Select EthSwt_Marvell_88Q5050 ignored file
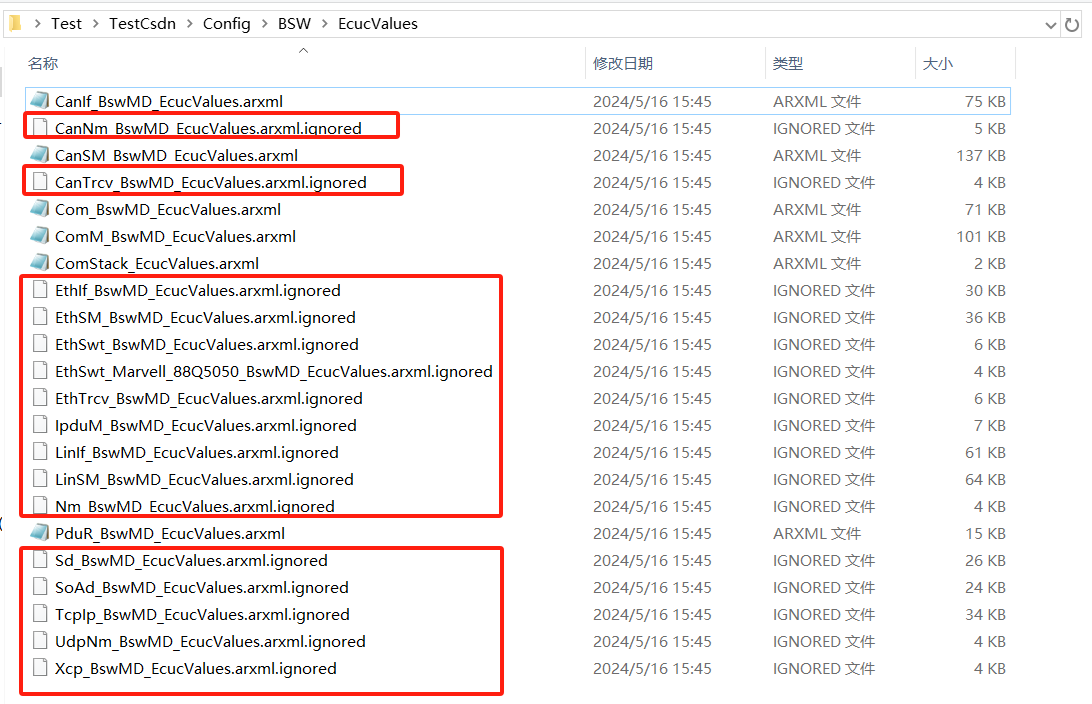The width and height of the screenshot is (1092, 704). coord(273,371)
